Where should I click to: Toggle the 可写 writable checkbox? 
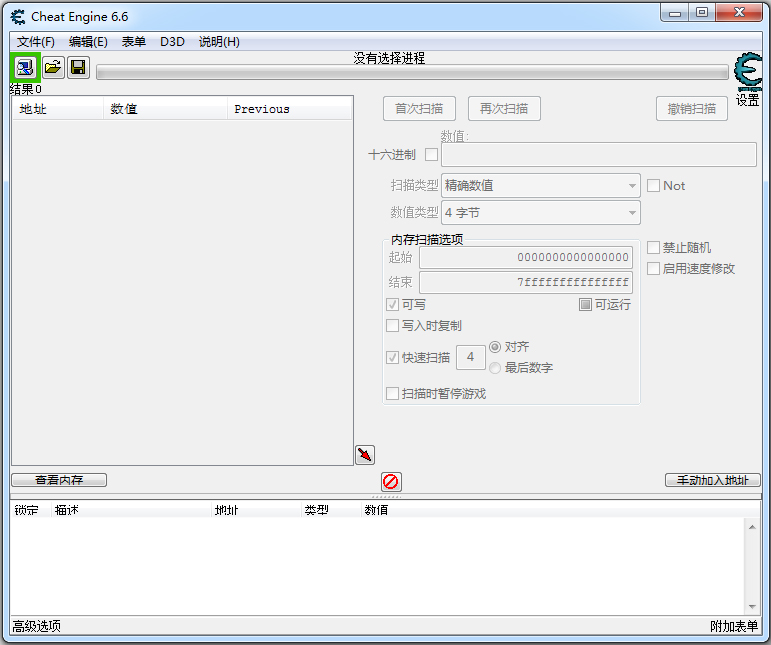[x=392, y=304]
